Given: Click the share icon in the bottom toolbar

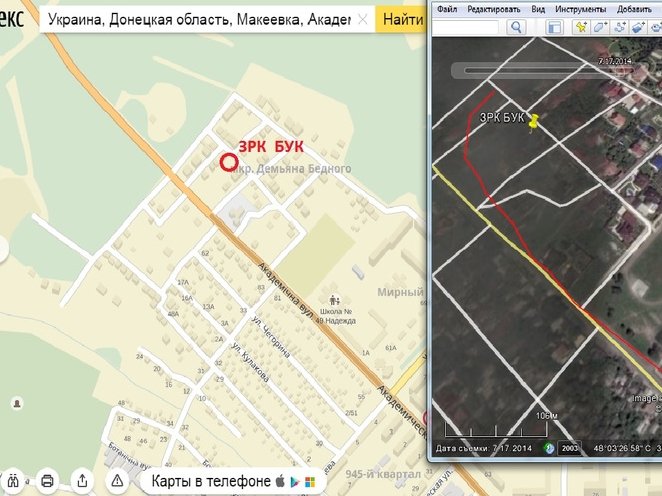Looking at the screenshot, I should [83, 481].
